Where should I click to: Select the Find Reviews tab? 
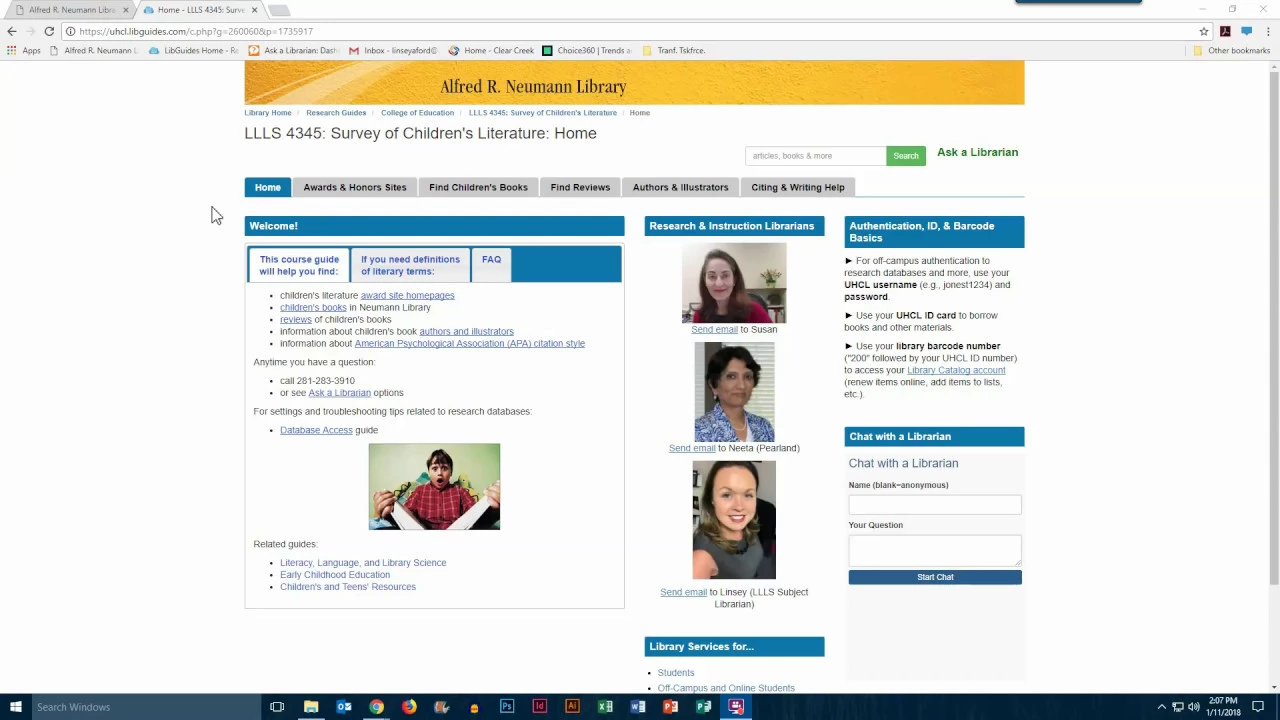[x=580, y=187]
